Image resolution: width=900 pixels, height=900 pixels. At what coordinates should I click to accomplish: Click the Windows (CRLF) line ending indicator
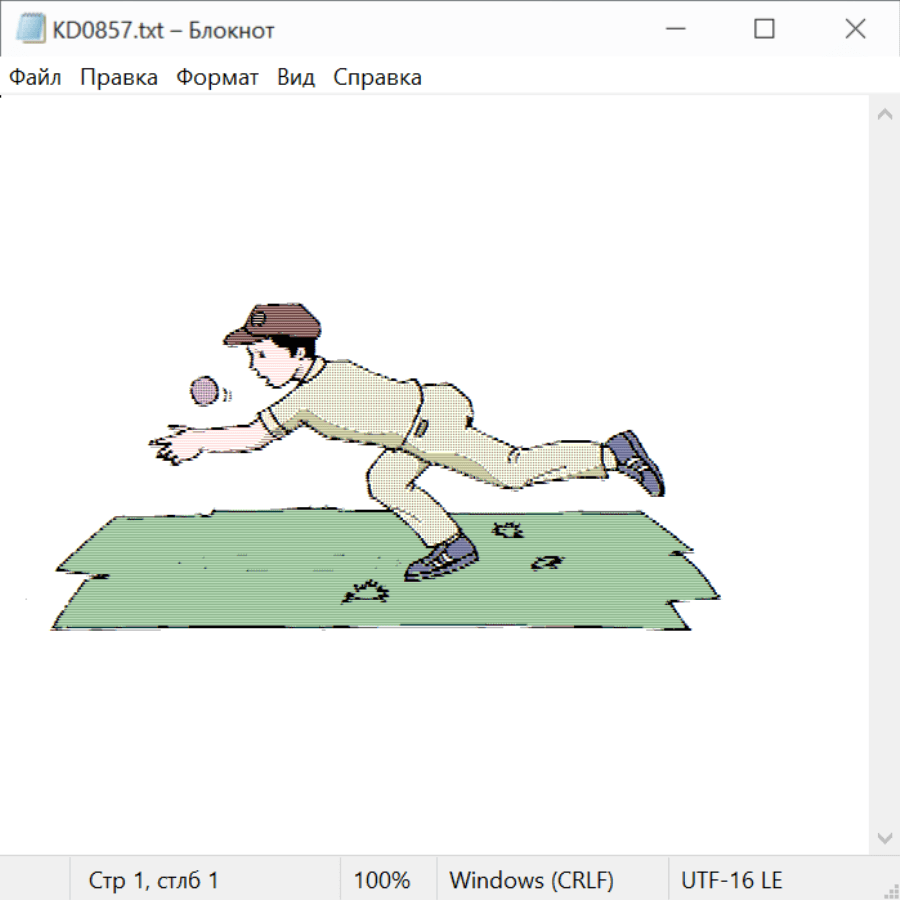point(531,880)
